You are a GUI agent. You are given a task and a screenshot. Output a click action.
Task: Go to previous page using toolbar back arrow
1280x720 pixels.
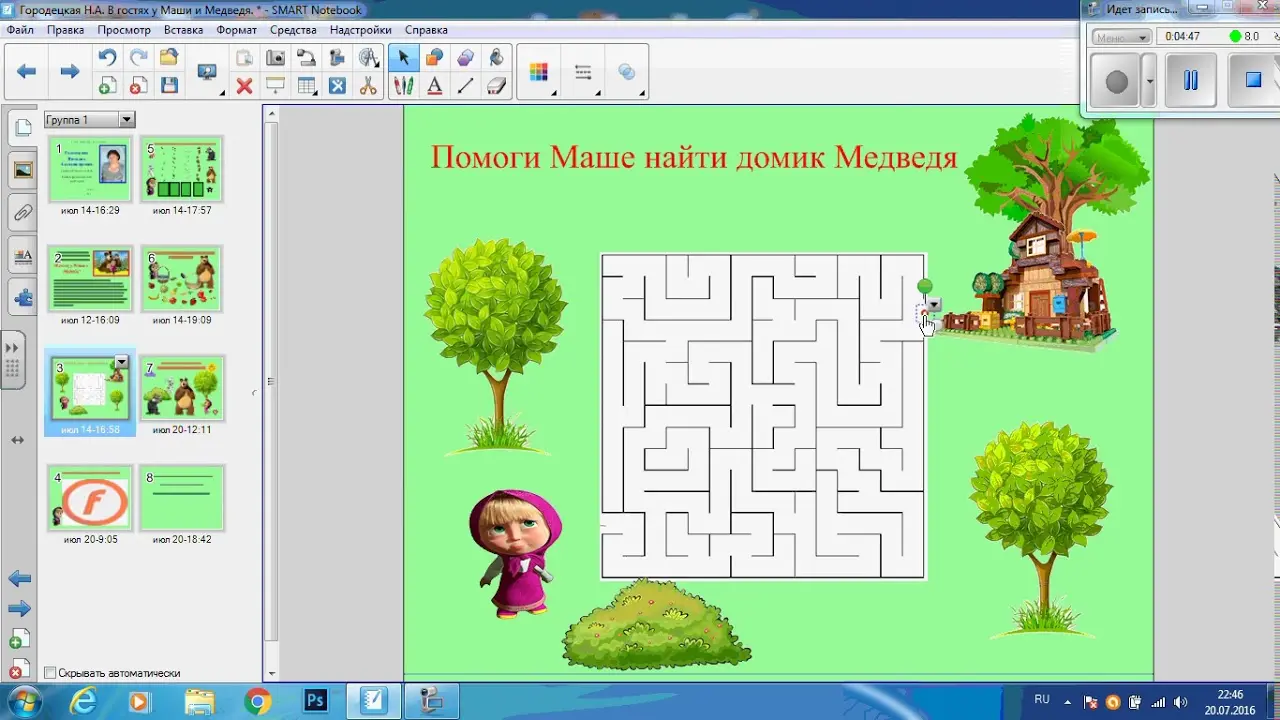click(x=27, y=71)
